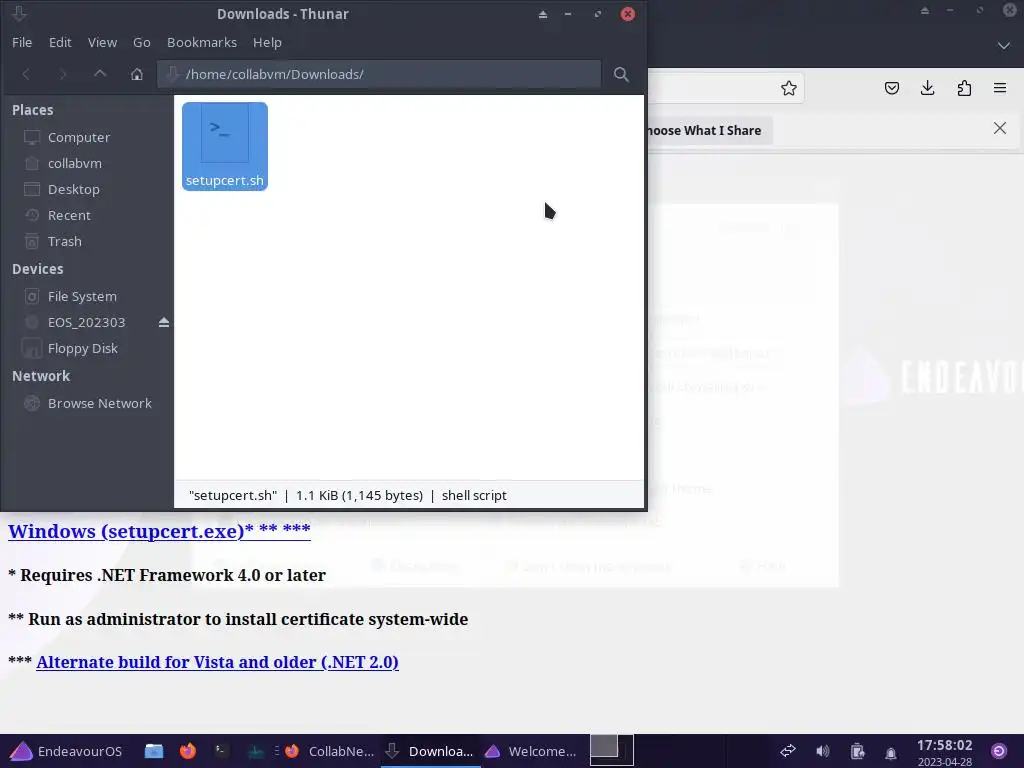Eject the EOS_202303 device
The height and width of the screenshot is (768, 1024).
(164, 323)
